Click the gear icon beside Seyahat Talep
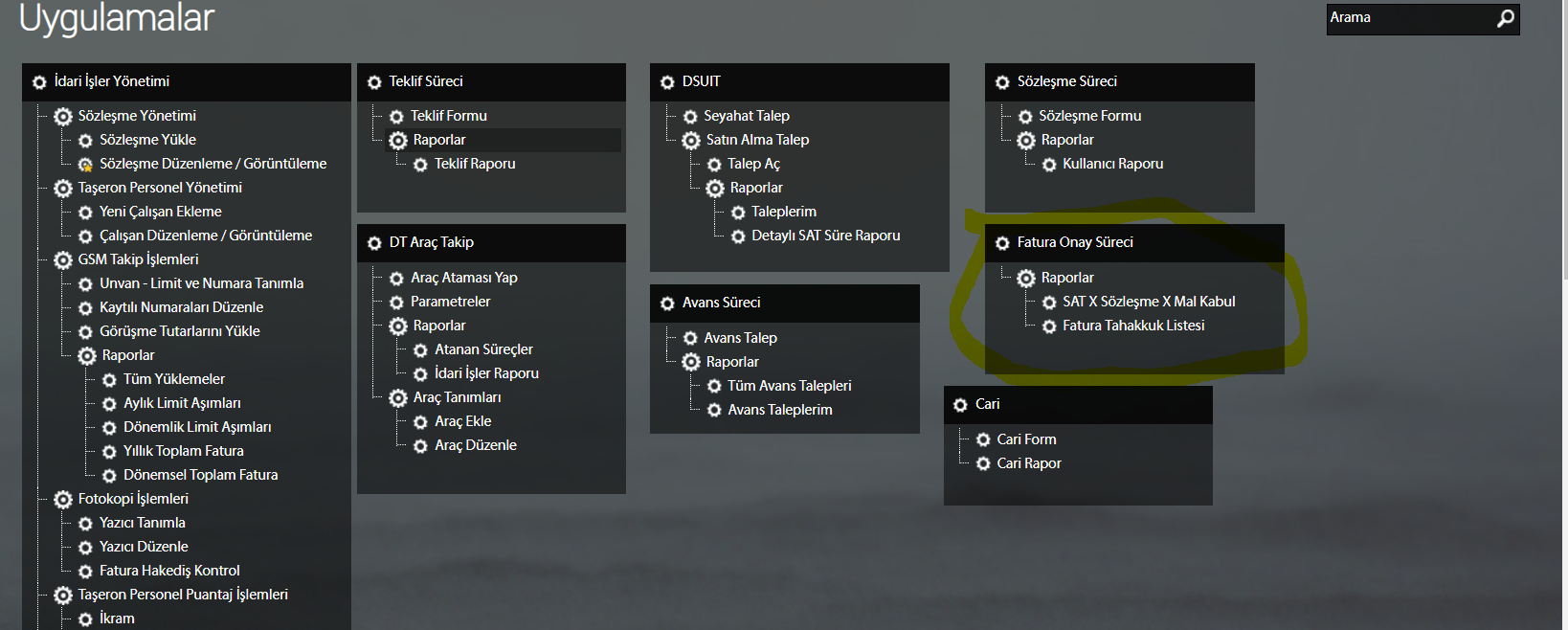This screenshot has height=630, width=1568. pyautogui.click(x=690, y=117)
